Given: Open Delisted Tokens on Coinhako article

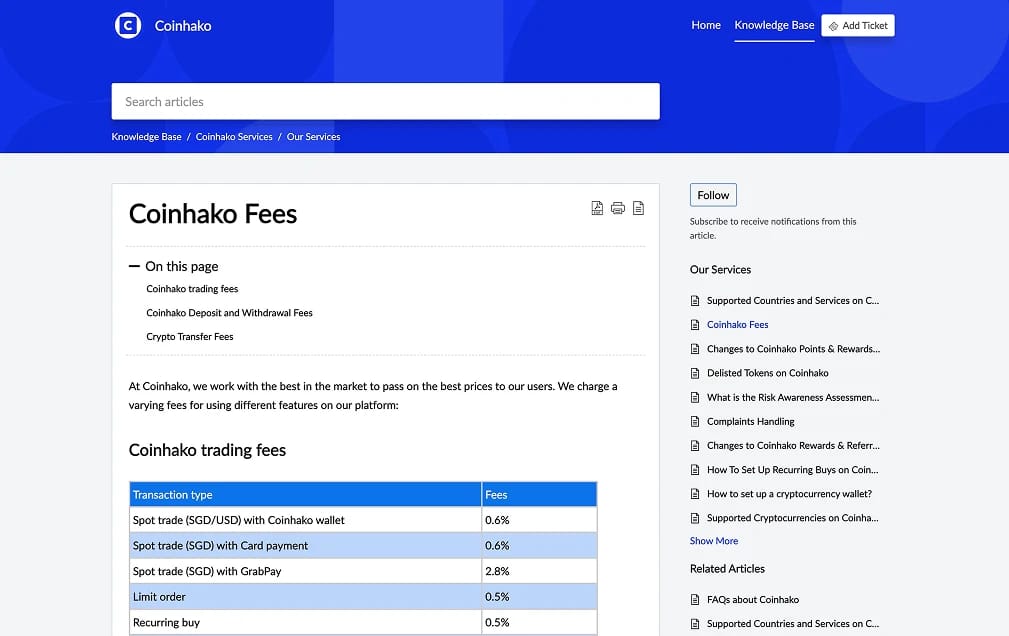Looking at the screenshot, I should click(767, 373).
